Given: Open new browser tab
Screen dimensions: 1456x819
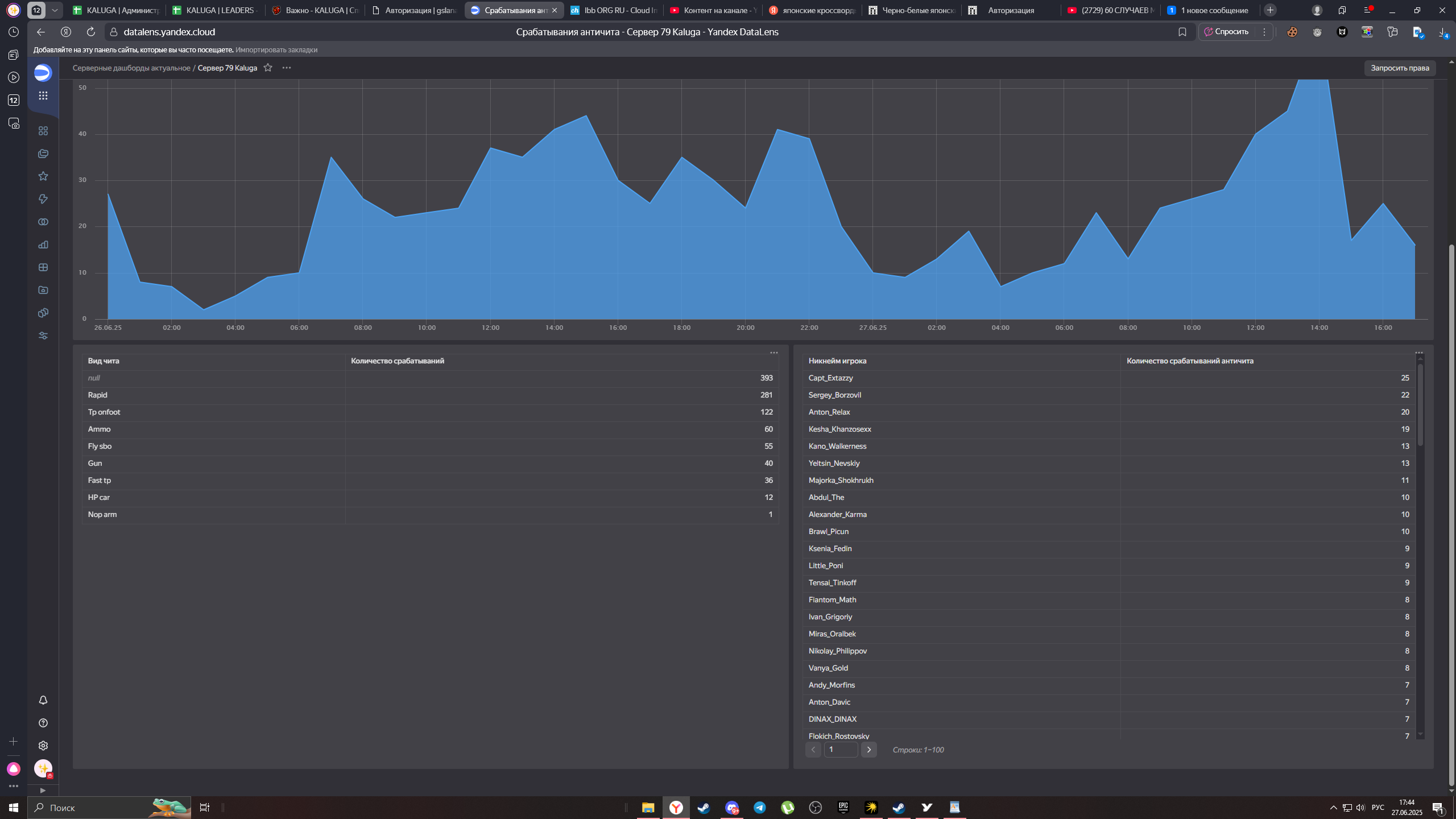Looking at the screenshot, I should click(1270, 10).
